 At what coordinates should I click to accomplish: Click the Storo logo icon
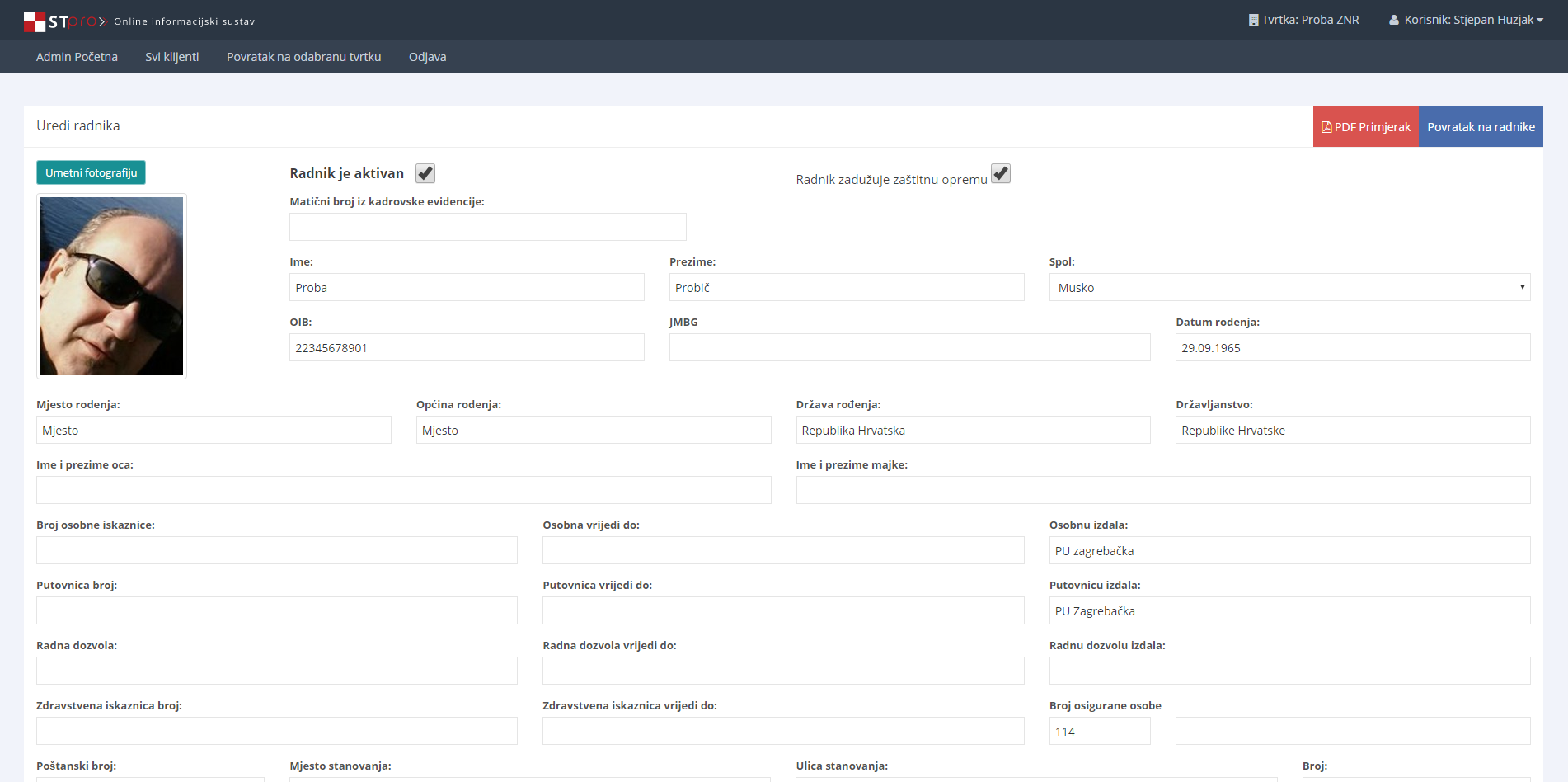tap(35, 21)
